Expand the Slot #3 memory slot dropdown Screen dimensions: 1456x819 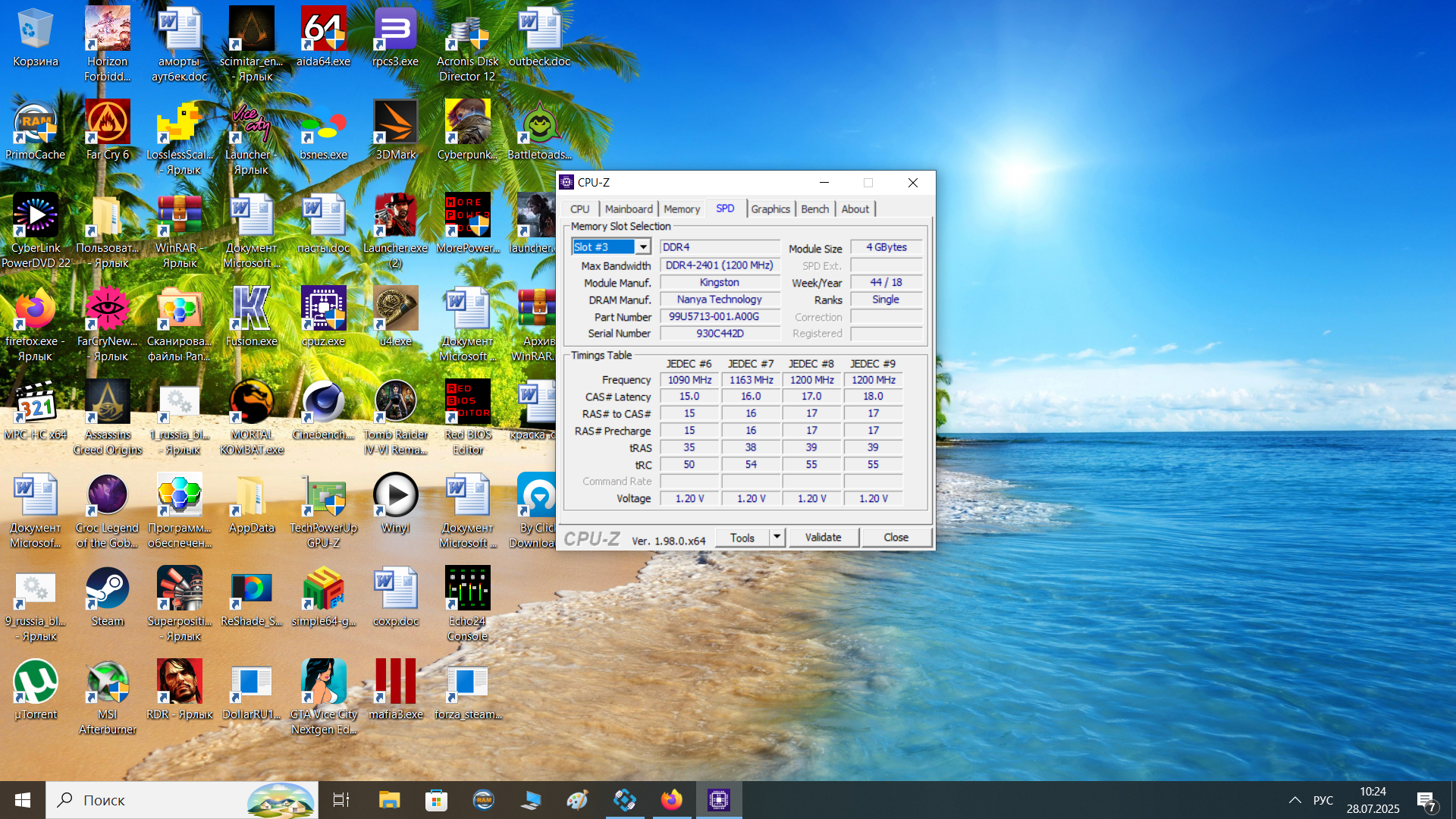pos(643,247)
